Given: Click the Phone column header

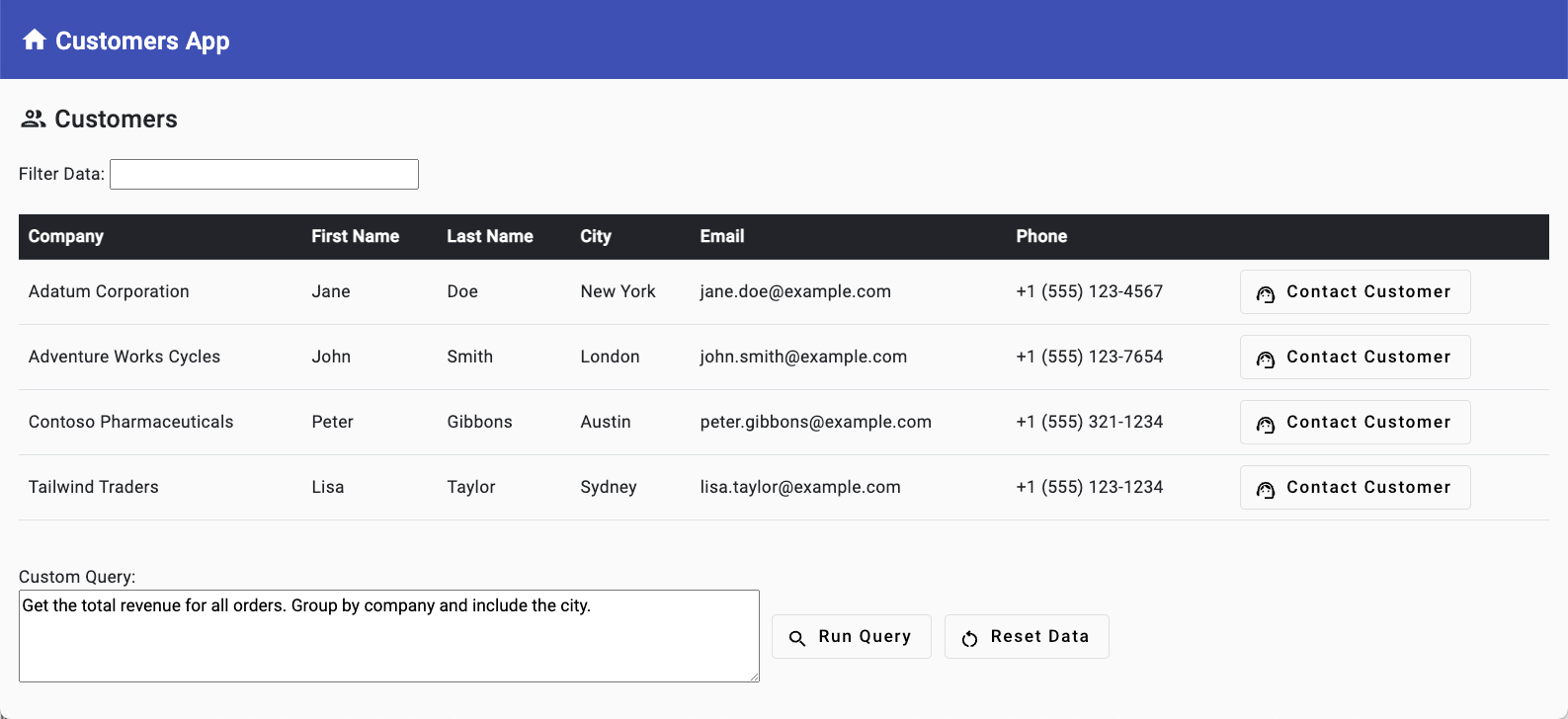Looking at the screenshot, I should coord(1041,236).
